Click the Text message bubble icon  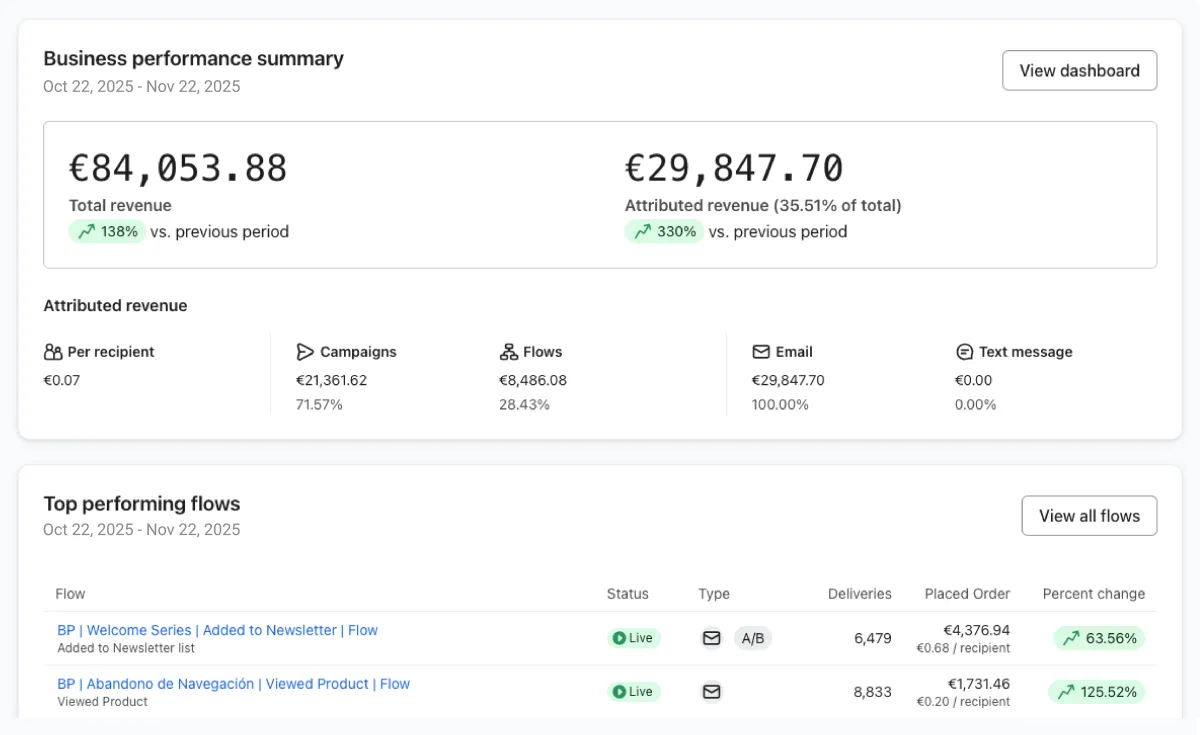click(x=964, y=352)
